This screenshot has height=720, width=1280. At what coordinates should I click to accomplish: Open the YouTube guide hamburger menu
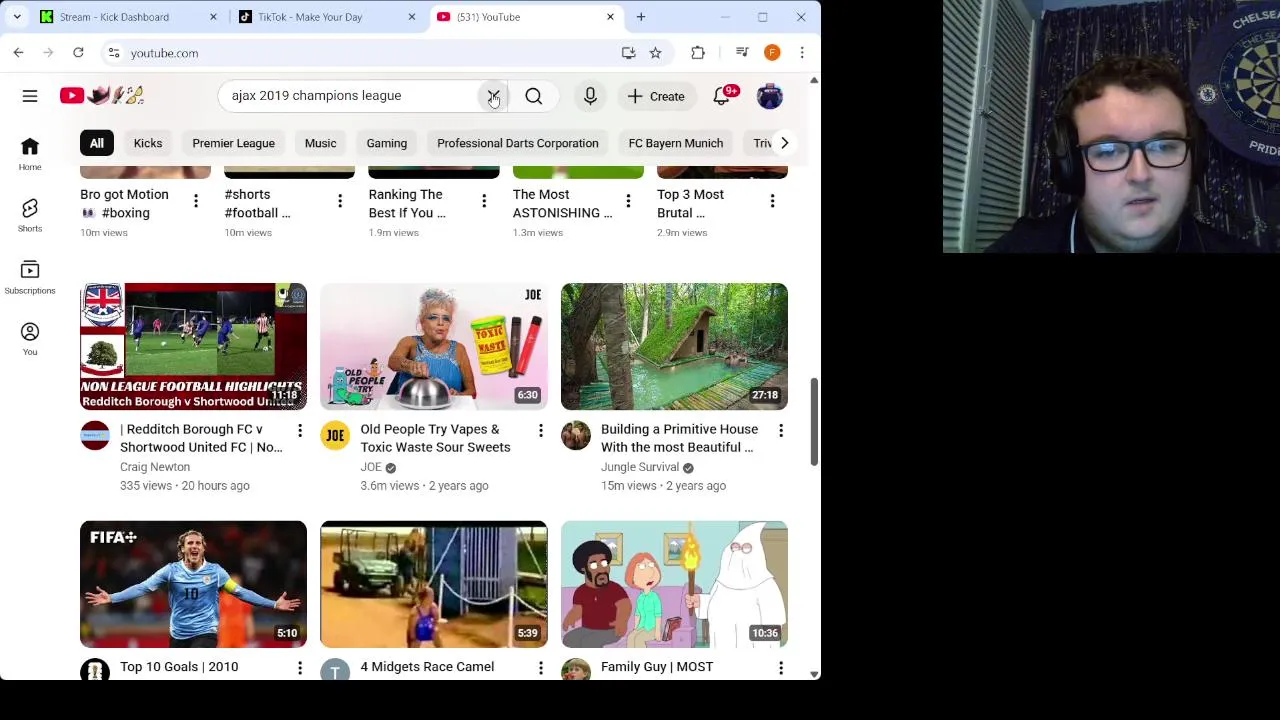click(x=30, y=96)
